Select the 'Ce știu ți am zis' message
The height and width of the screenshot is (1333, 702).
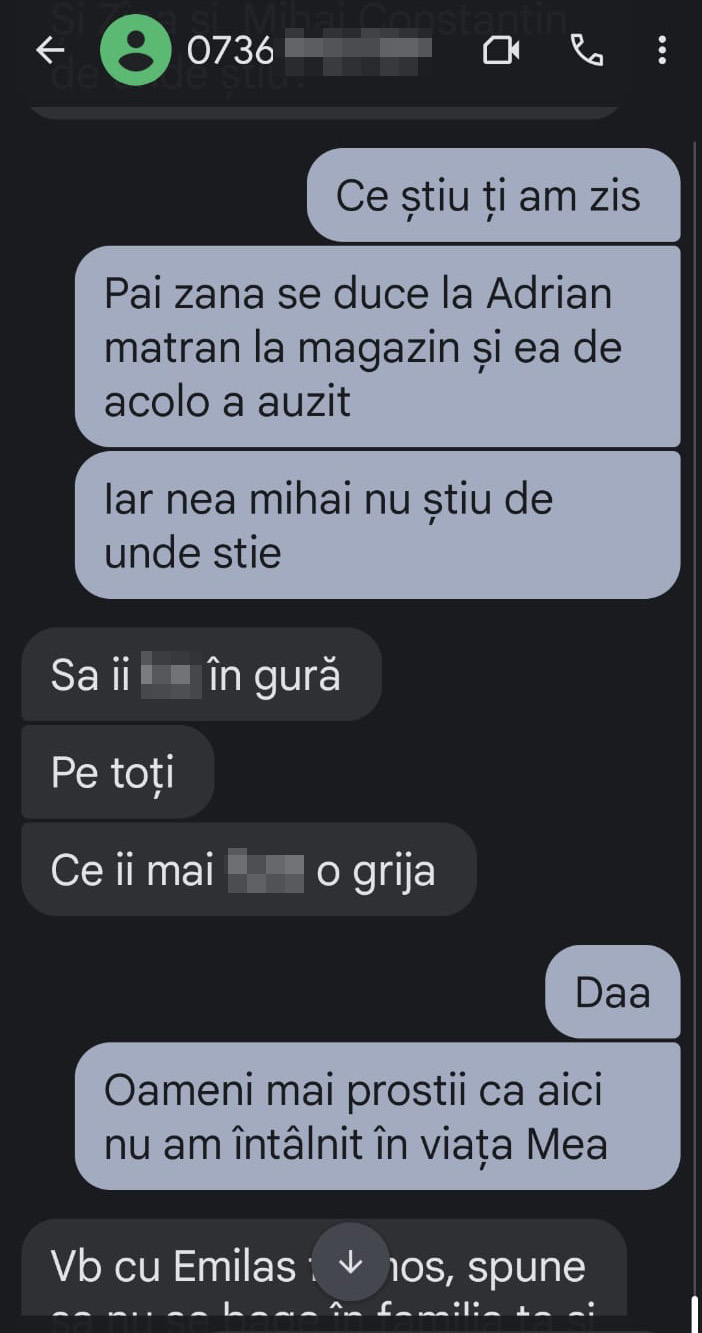coord(493,195)
